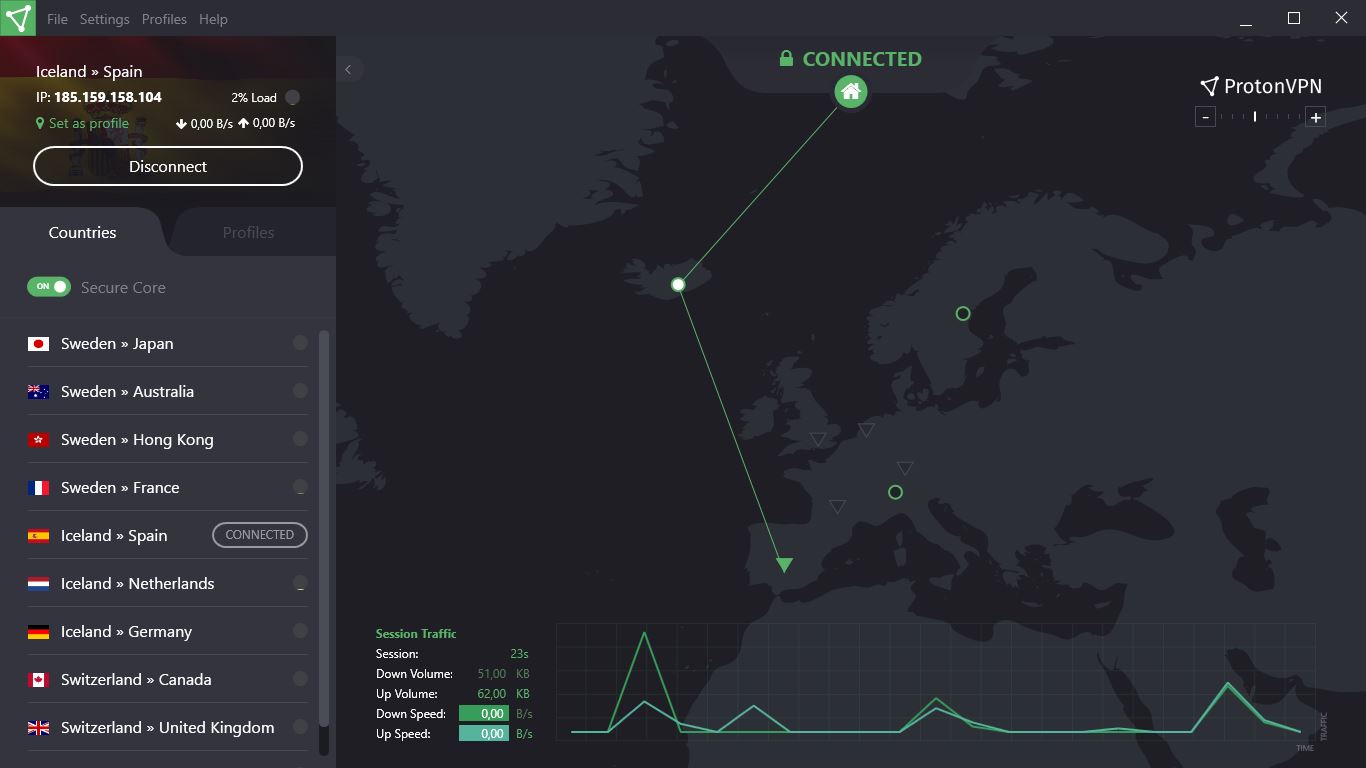Collapse the sidebar with the left chevron

pyautogui.click(x=349, y=70)
